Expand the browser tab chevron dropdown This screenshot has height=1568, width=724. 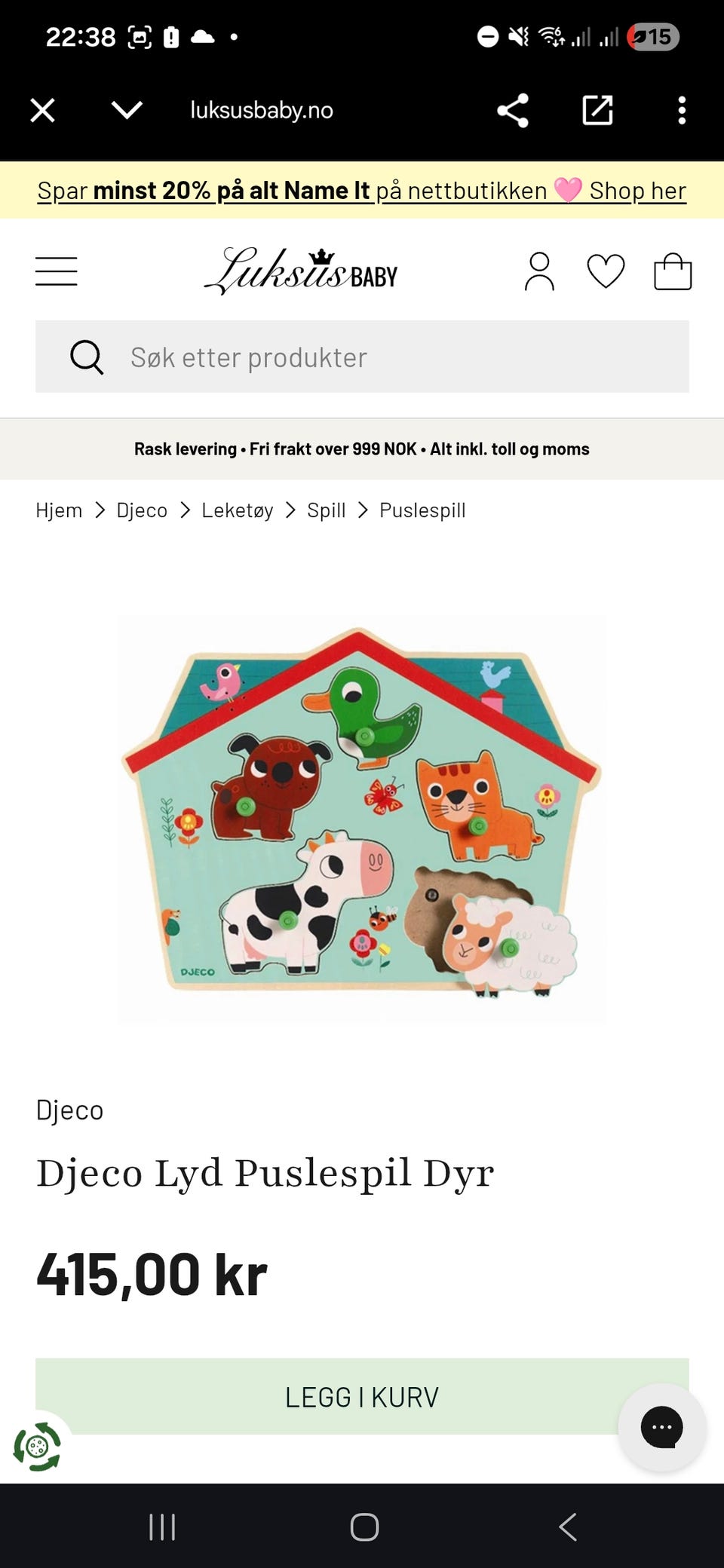click(127, 110)
